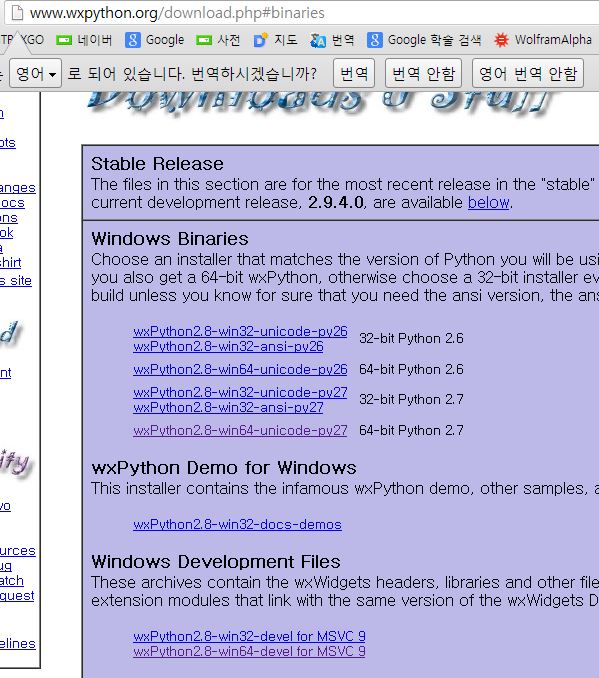Viewport: 599px width, 678px height.
Task: Download wxPython2.8-win64-unicode-py26
Action: pyautogui.click(x=240, y=369)
